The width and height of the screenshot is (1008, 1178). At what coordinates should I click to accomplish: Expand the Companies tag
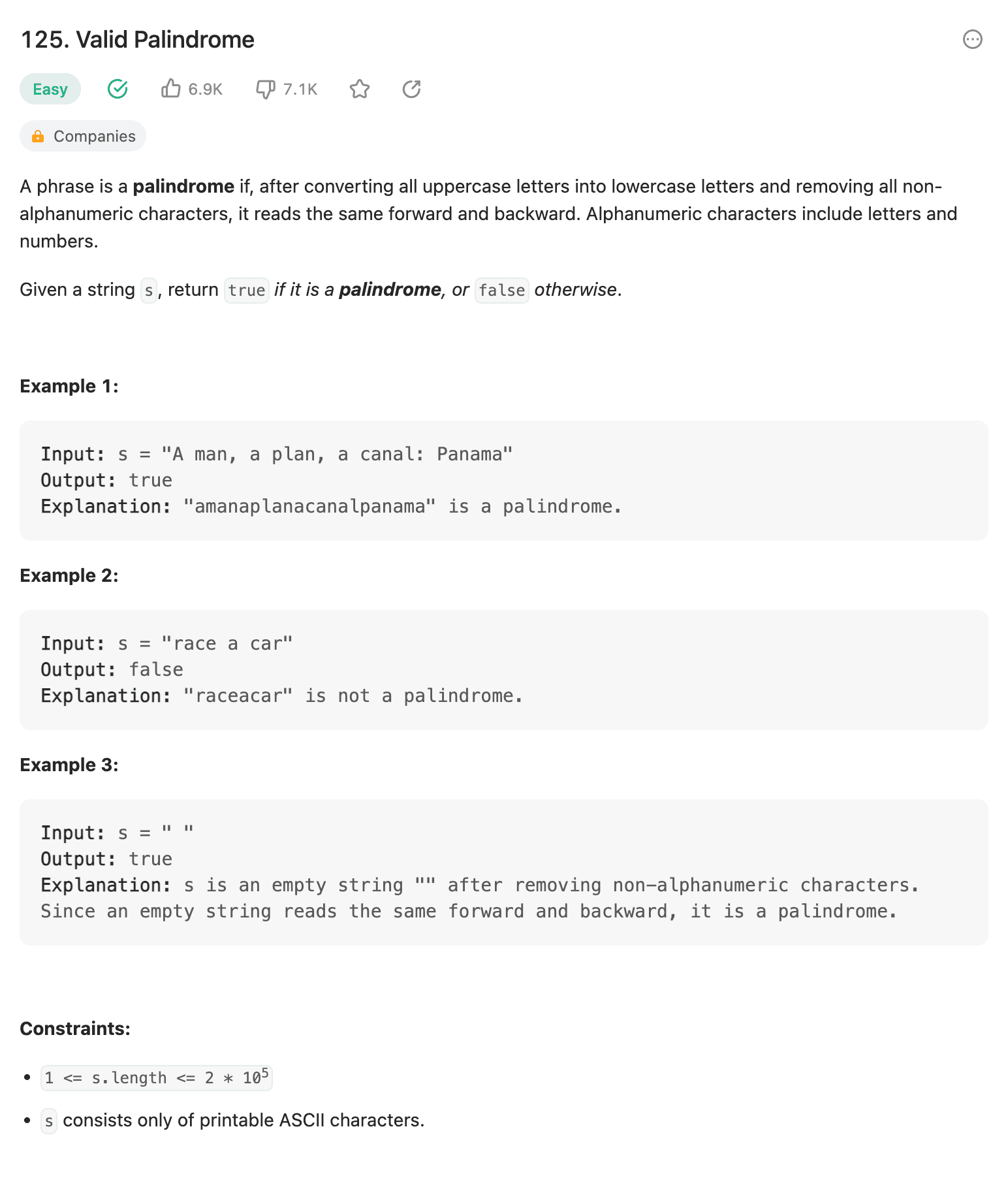(94, 136)
